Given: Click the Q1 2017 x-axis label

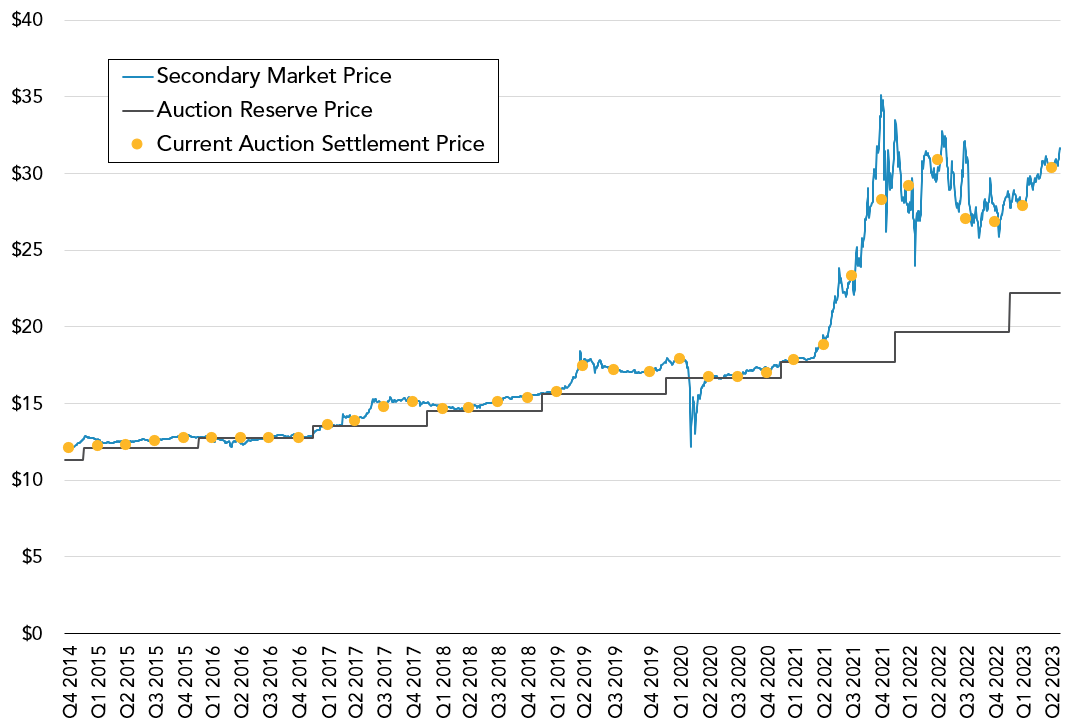Looking at the screenshot, I should (x=329, y=681).
